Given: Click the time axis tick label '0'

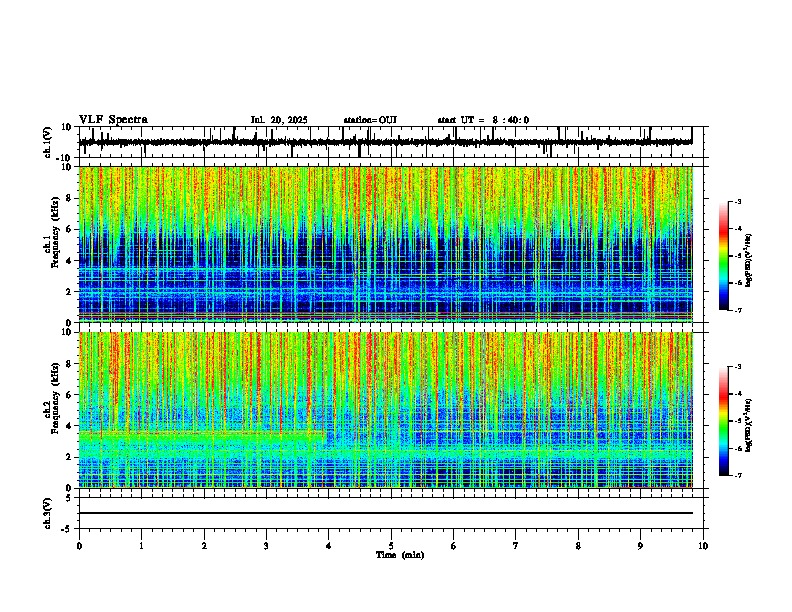Looking at the screenshot, I should (79, 546).
